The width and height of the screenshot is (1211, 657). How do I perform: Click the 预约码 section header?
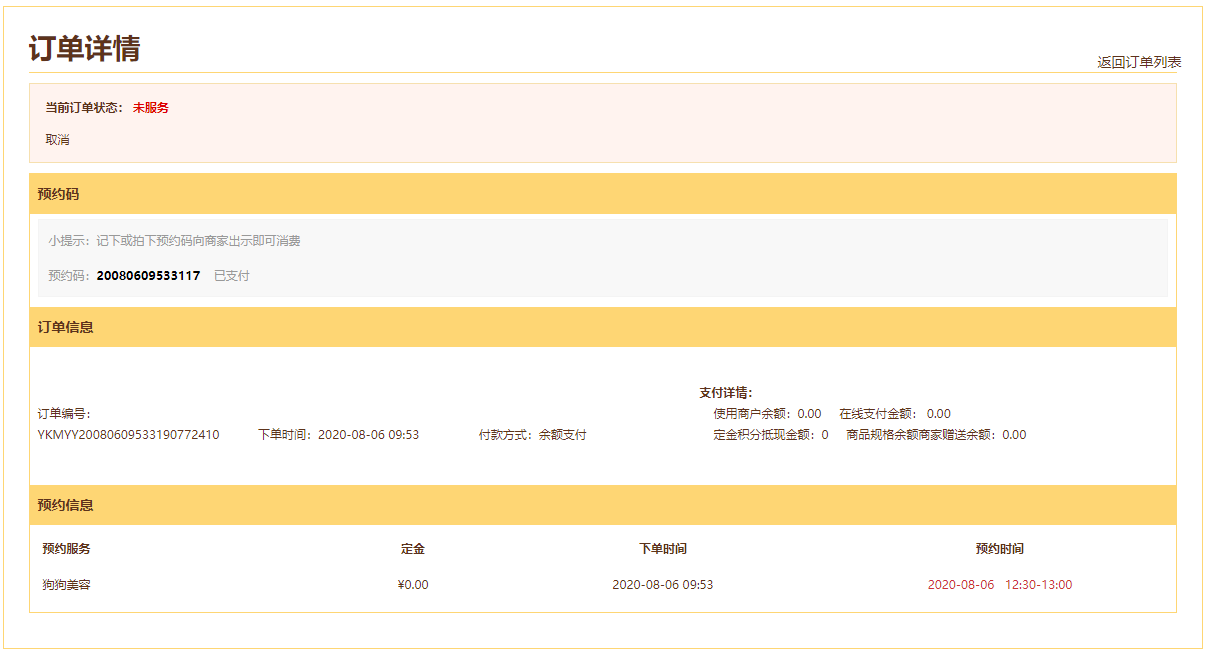point(603,194)
